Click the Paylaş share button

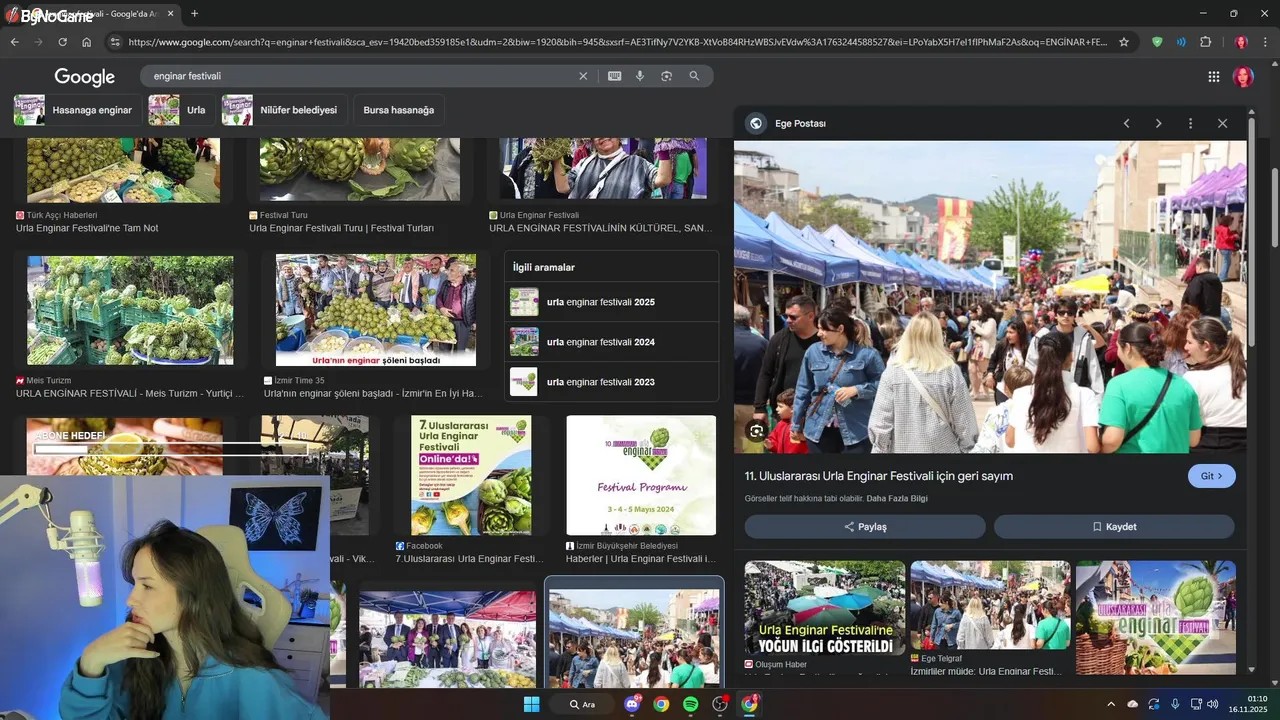pyautogui.click(x=865, y=527)
